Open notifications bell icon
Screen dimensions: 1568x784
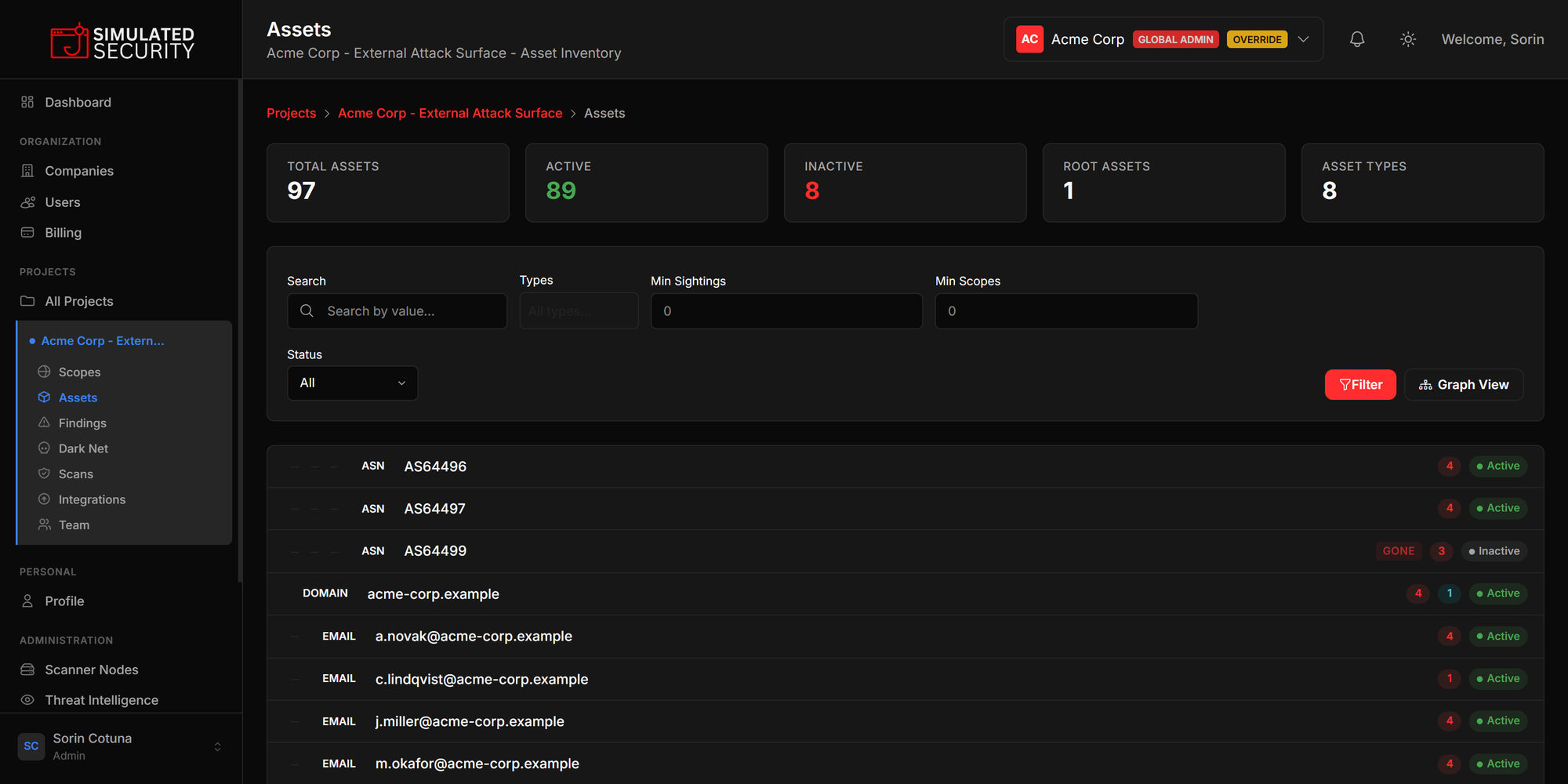pyautogui.click(x=1357, y=39)
